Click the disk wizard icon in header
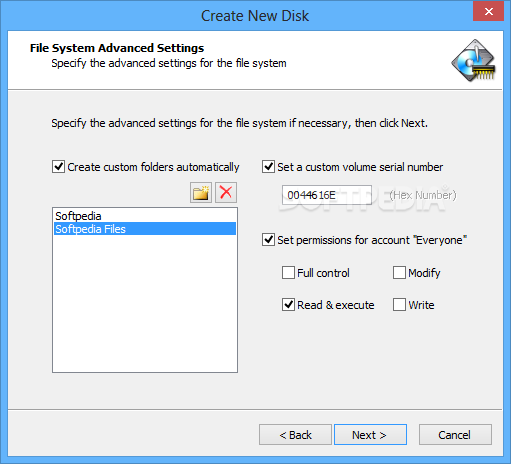The width and height of the screenshot is (511, 464). click(x=474, y=61)
